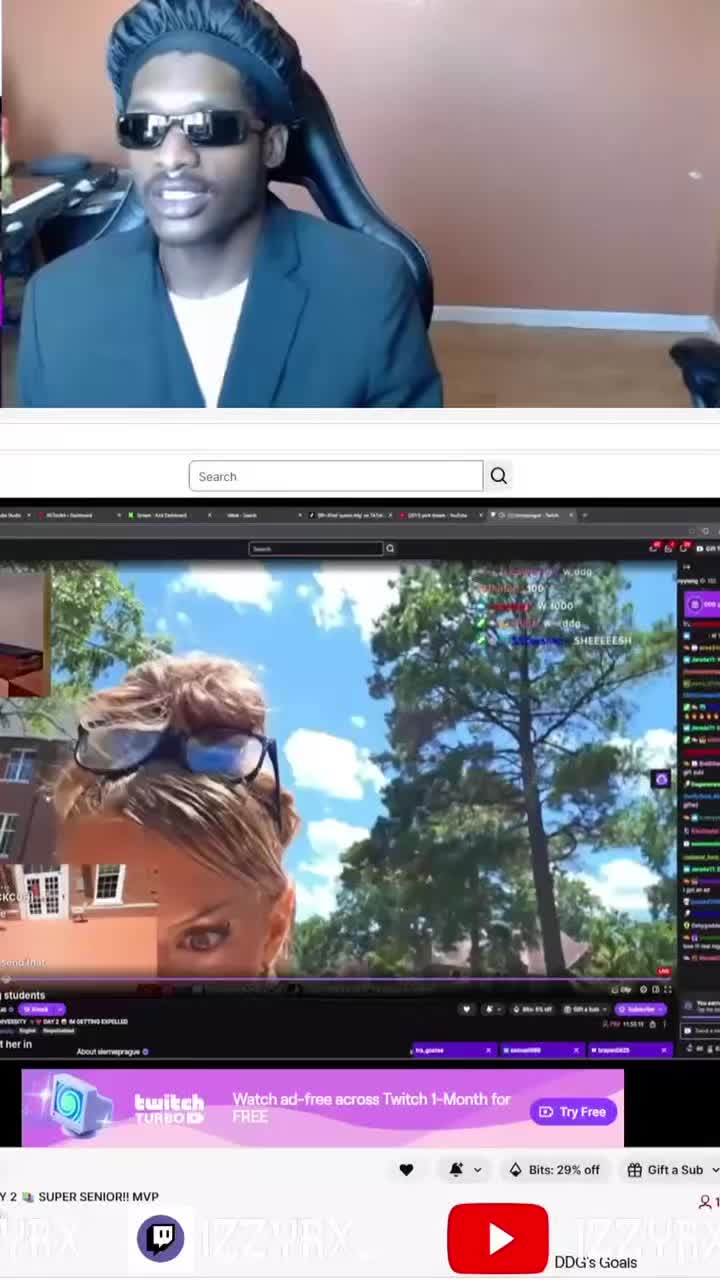Click the Subscribe button in embedded Twitch player
Image resolution: width=720 pixels, height=1280 pixels.
point(641,1009)
